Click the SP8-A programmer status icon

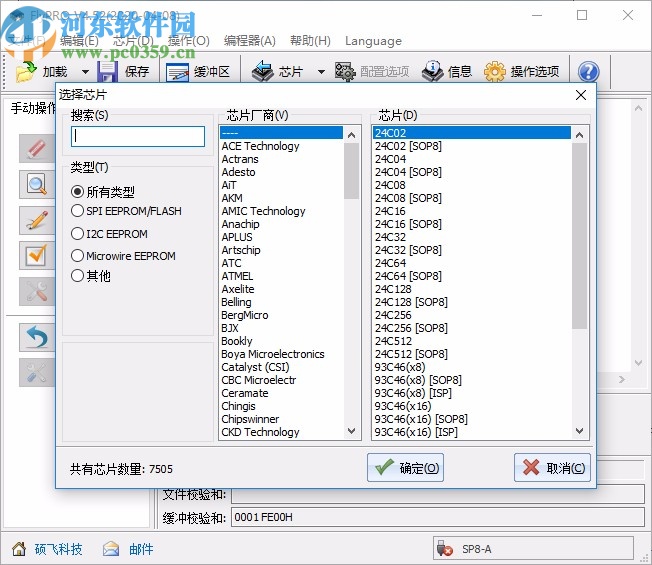(445, 549)
